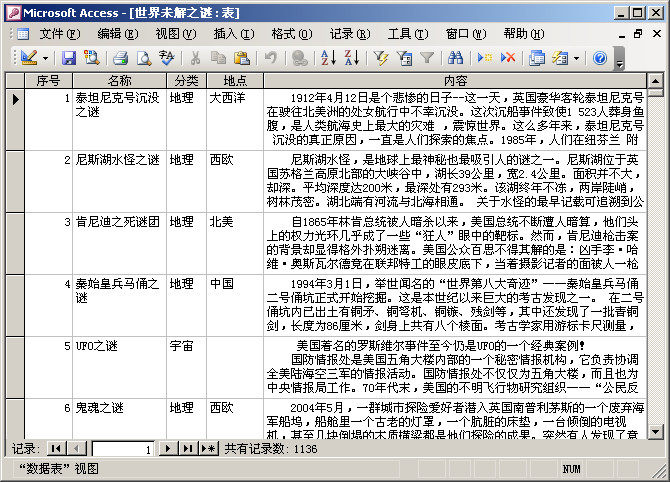Click the Insert Hyperlink globe icon

coord(300,58)
